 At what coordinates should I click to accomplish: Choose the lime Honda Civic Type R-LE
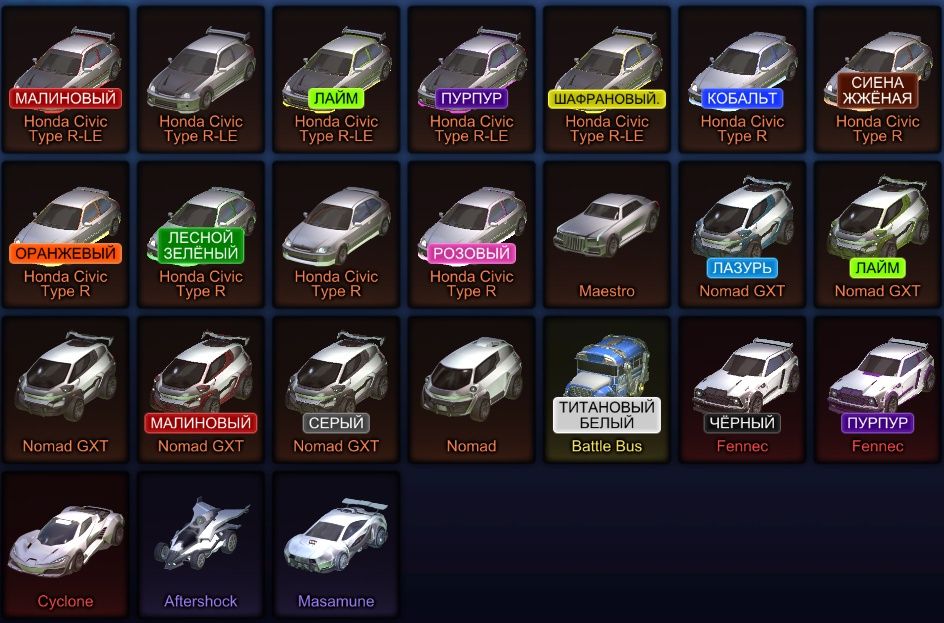[x=336, y=79]
